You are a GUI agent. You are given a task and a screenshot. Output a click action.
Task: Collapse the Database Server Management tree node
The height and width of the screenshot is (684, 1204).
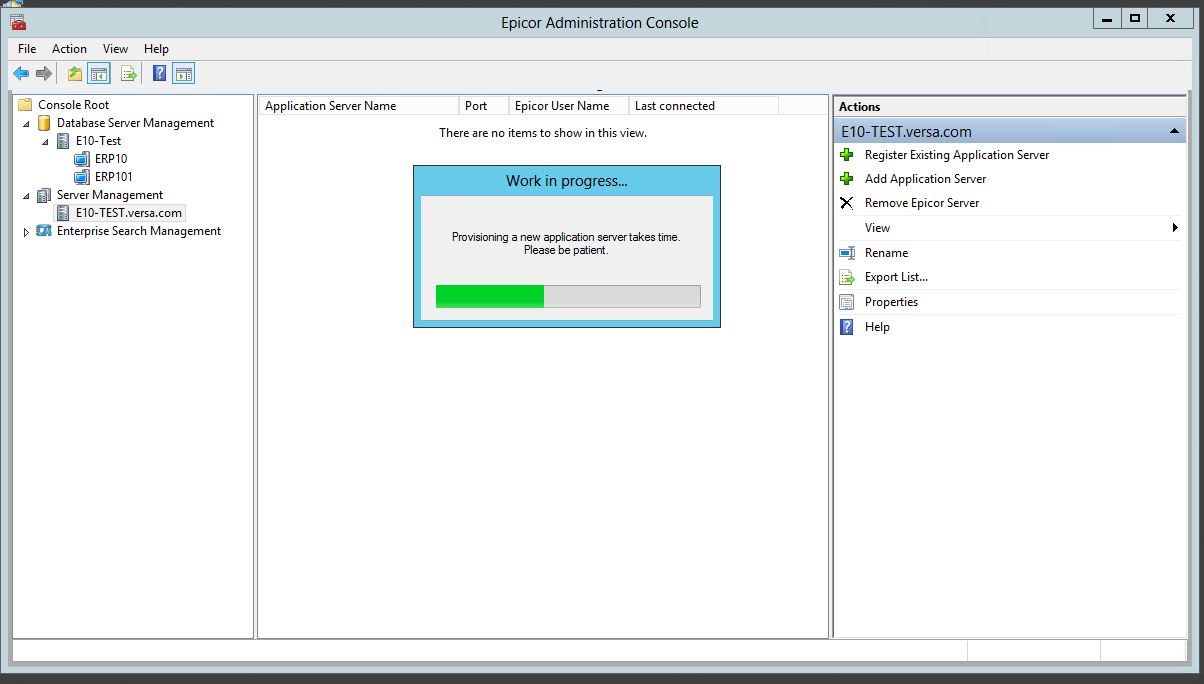[27, 124]
